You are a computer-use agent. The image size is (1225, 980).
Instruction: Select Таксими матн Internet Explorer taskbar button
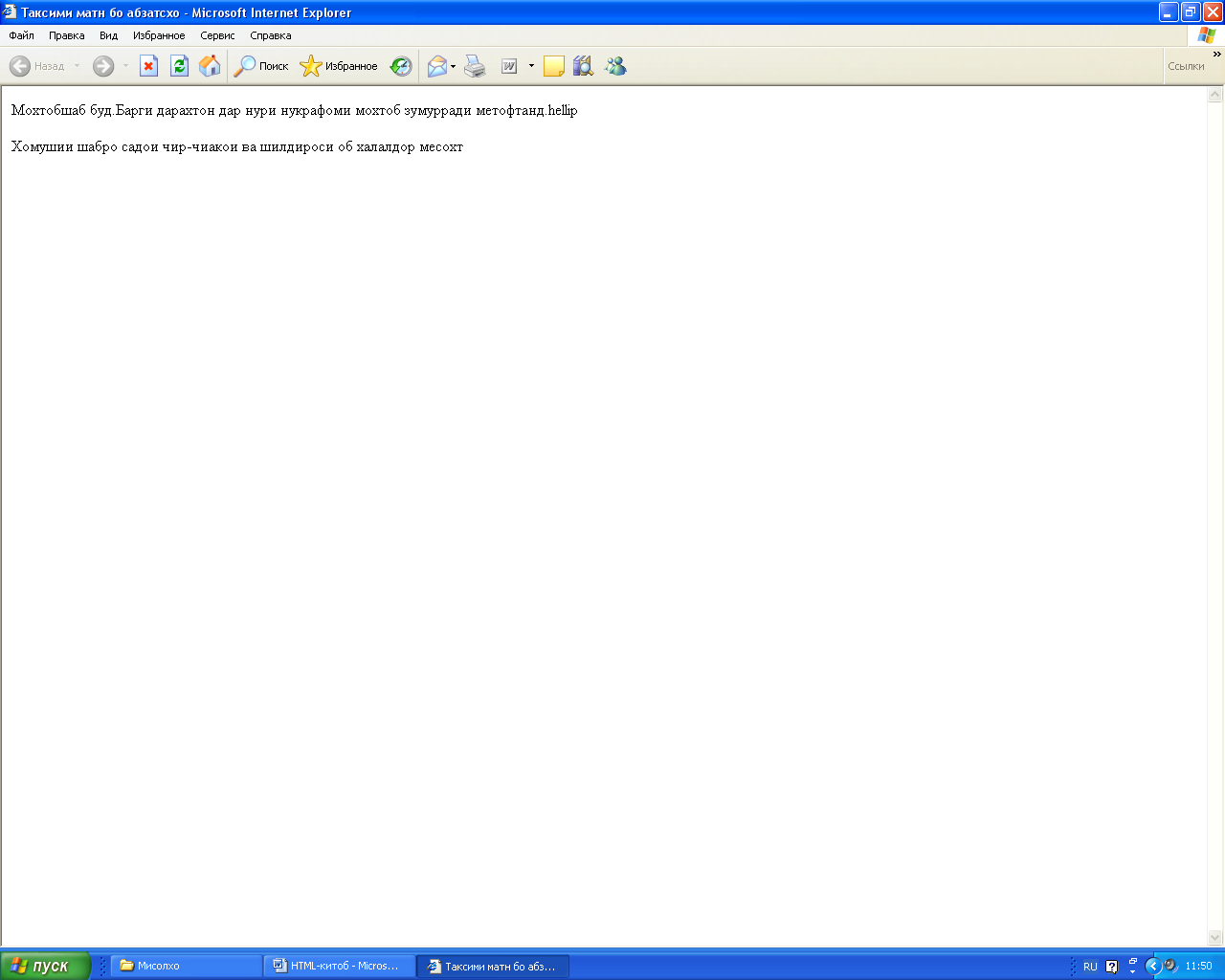493,966
